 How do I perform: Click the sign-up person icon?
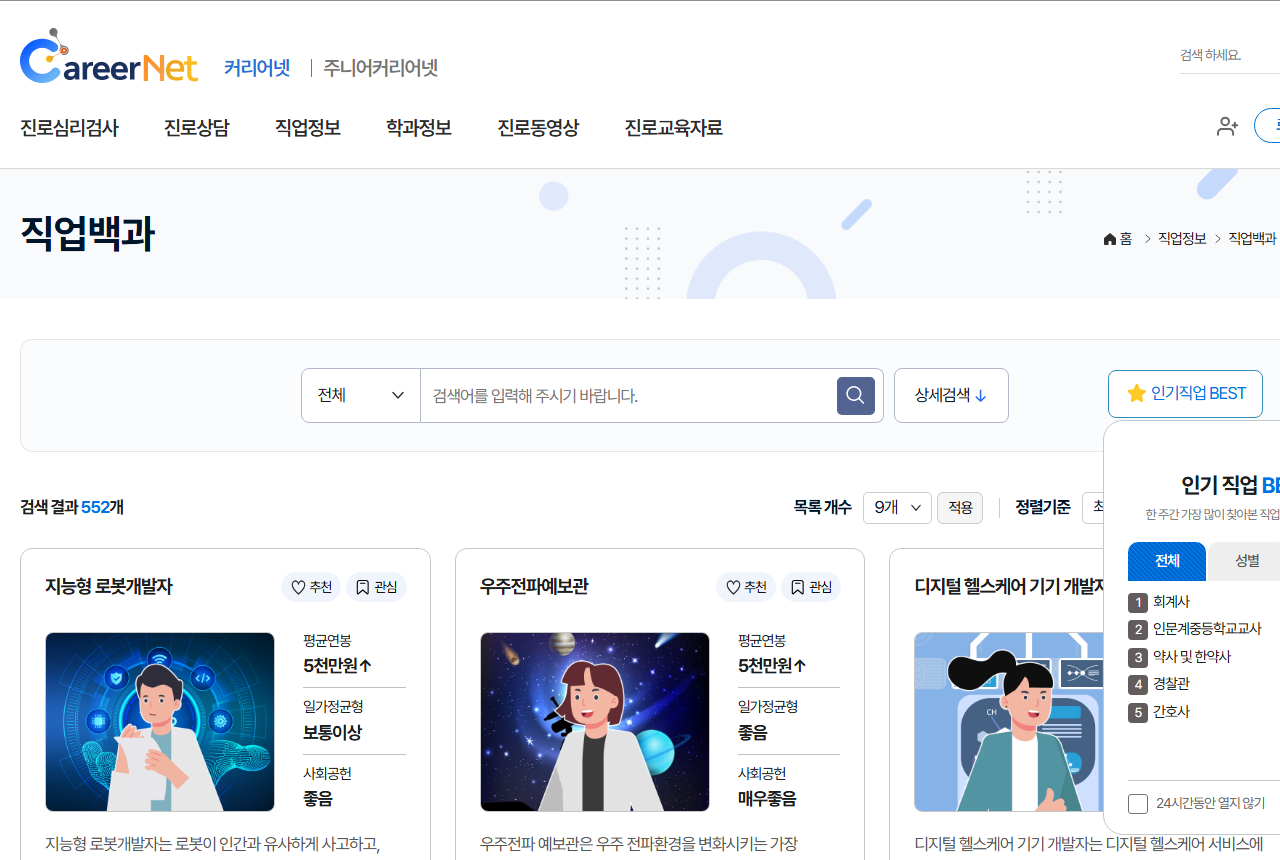(x=1227, y=127)
